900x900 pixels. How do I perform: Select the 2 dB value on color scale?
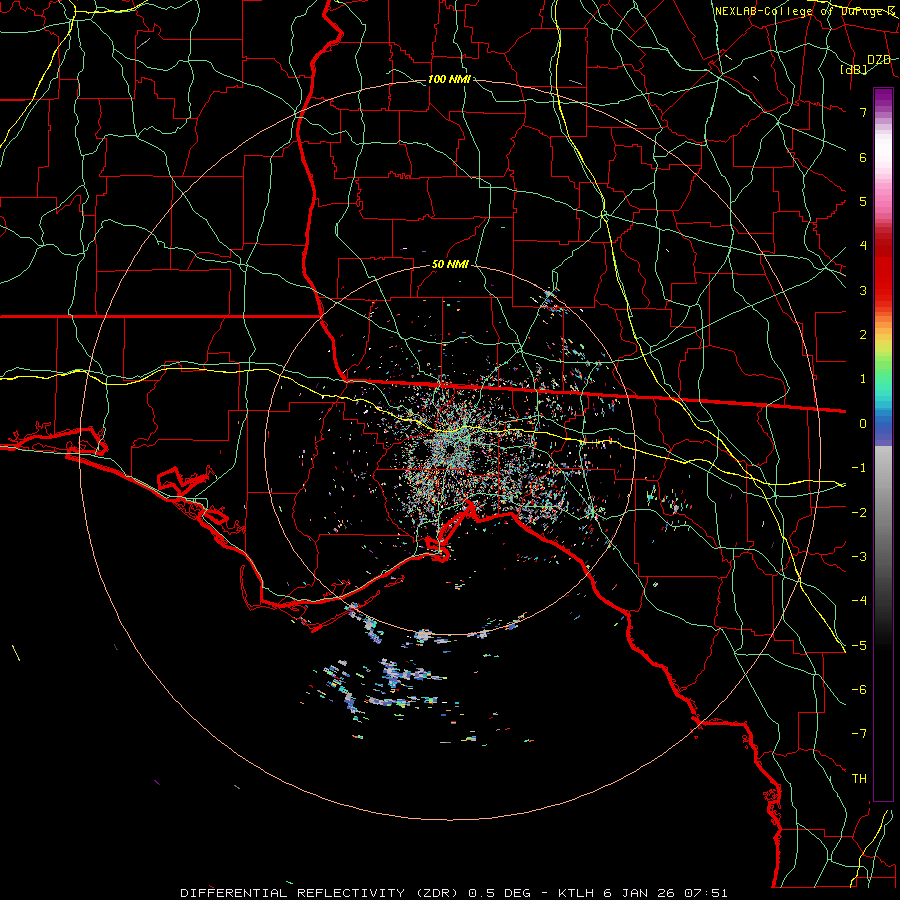(863, 335)
